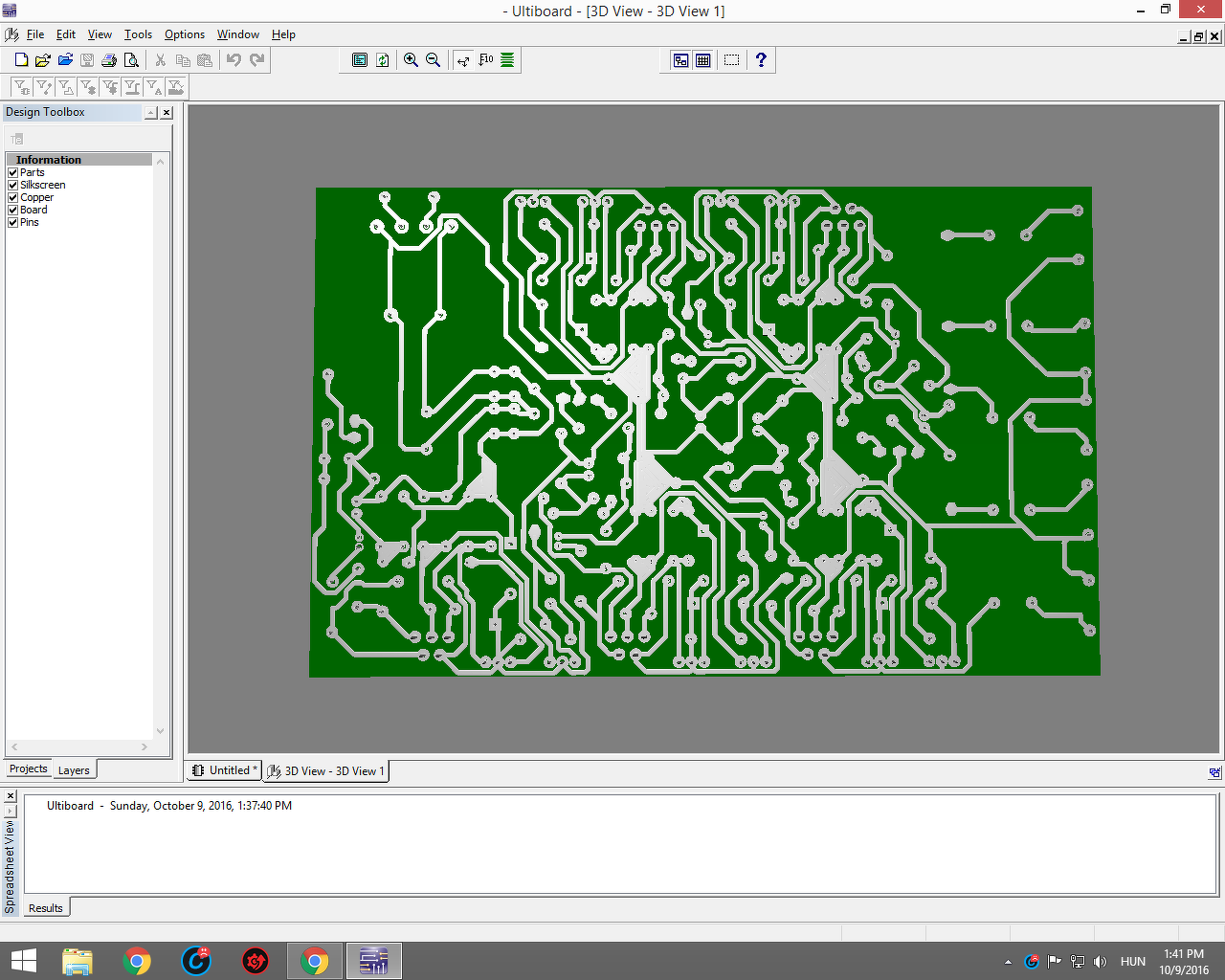Close the Spreadsheet View panel
The height and width of the screenshot is (980, 1225).
tap(11, 796)
